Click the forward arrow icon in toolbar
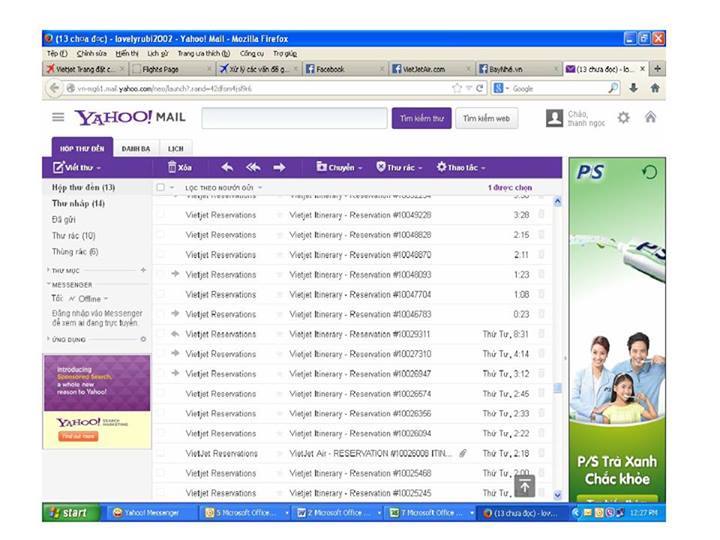 tap(279, 167)
